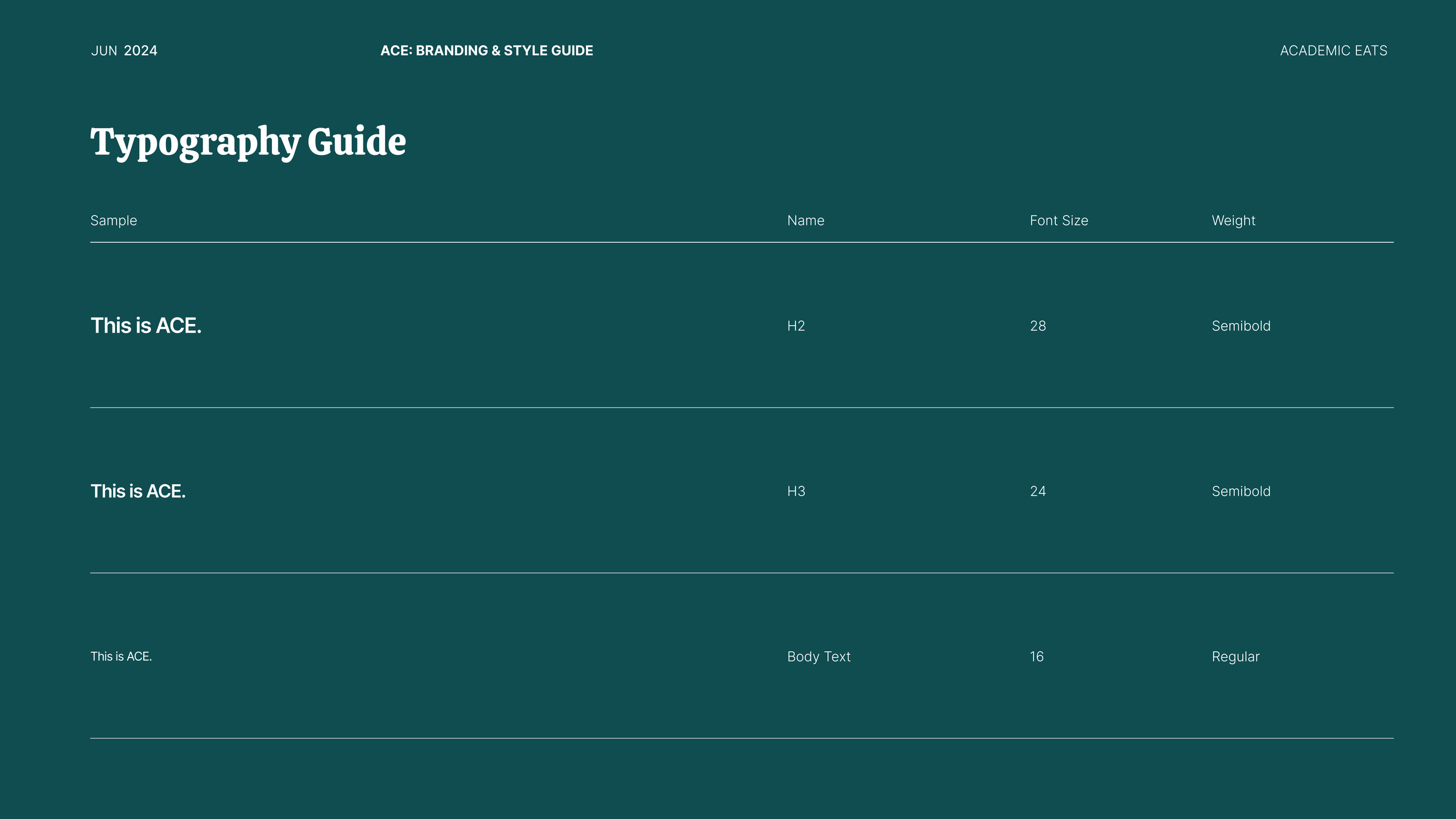Viewport: 1456px width, 819px height.
Task: Click the Font Size column header
Action: (1058, 221)
